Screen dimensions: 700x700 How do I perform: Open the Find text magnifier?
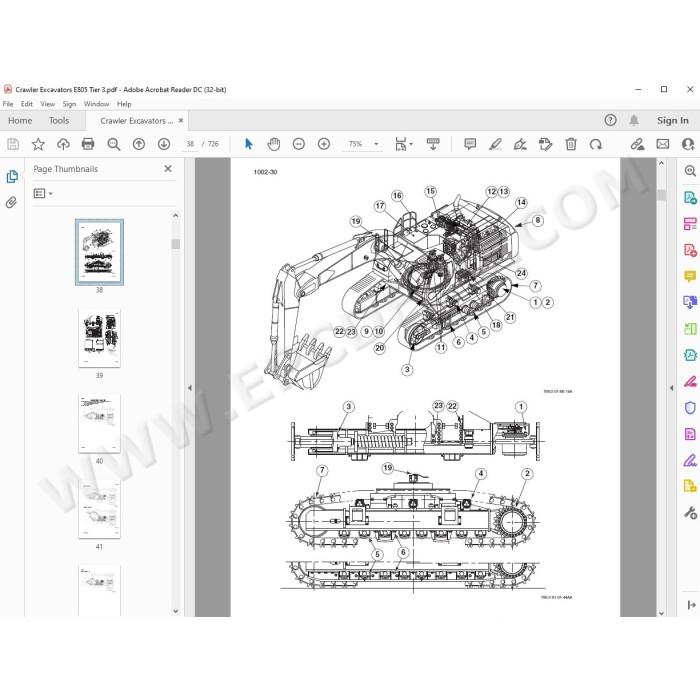(113, 144)
